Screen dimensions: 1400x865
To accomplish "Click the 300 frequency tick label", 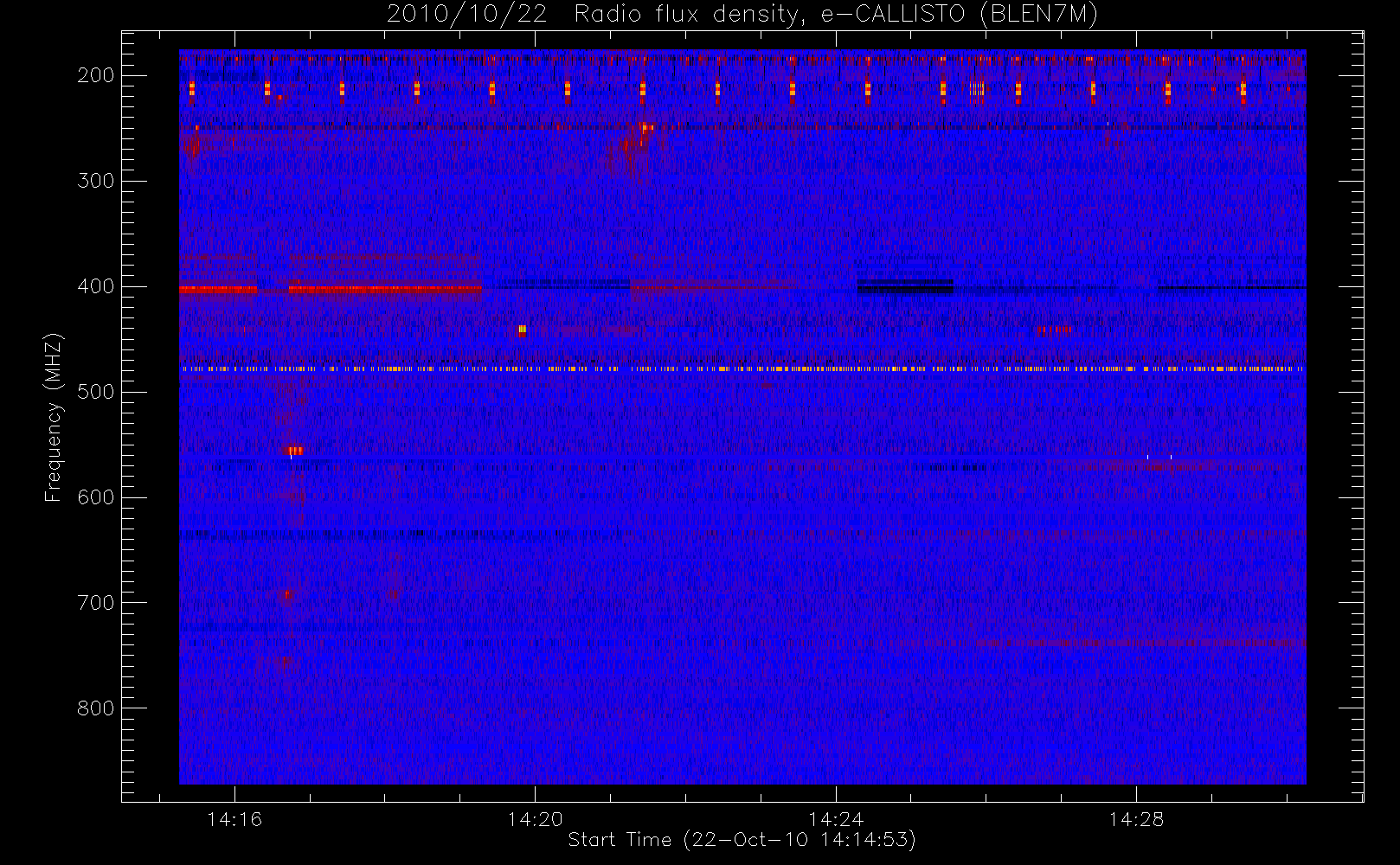I will click(x=96, y=182).
